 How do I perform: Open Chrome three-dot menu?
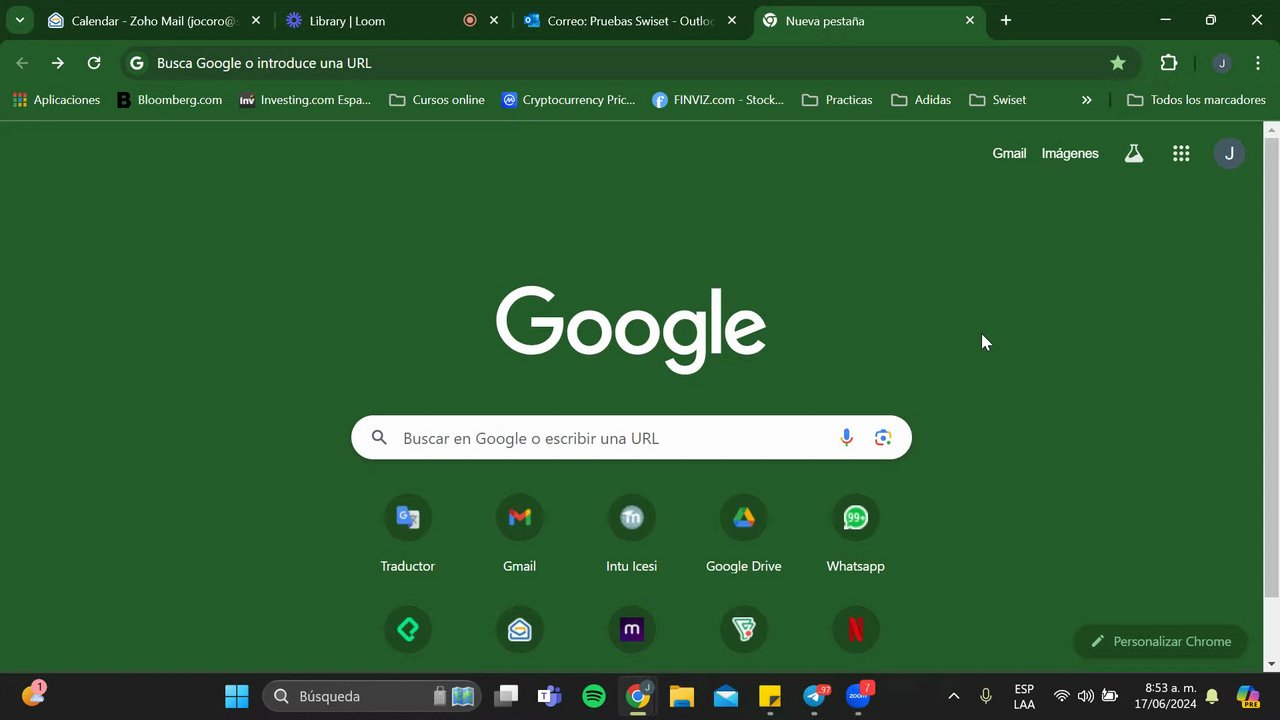(1258, 63)
